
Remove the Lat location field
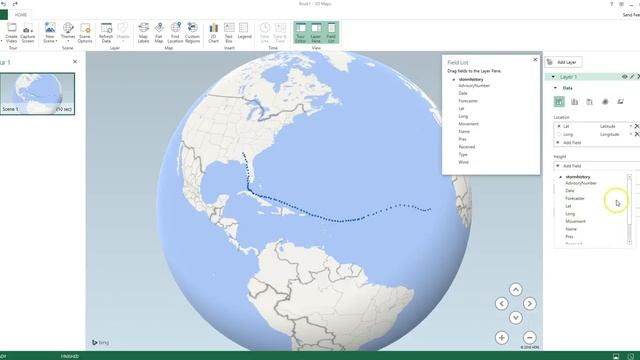click(x=637, y=127)
